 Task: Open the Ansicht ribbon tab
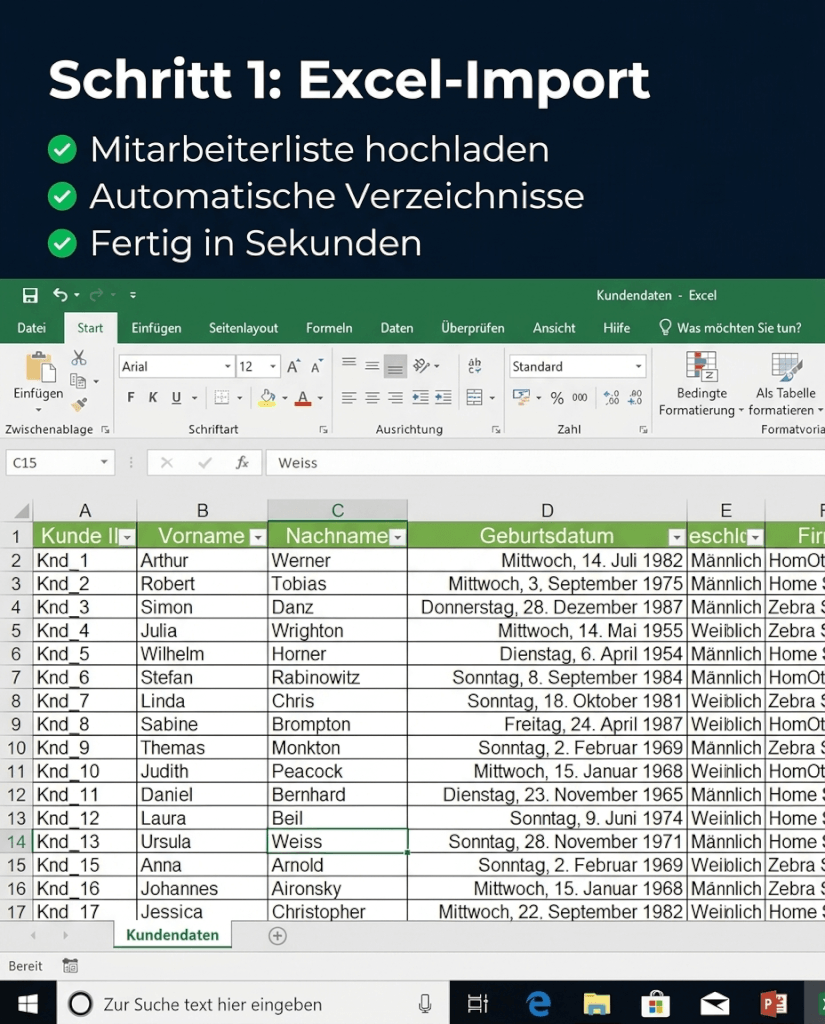(x=554, y=328)
